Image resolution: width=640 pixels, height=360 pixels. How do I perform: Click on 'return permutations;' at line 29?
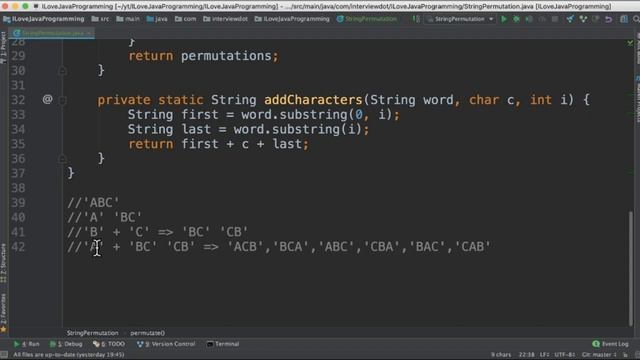pos(203,56)
